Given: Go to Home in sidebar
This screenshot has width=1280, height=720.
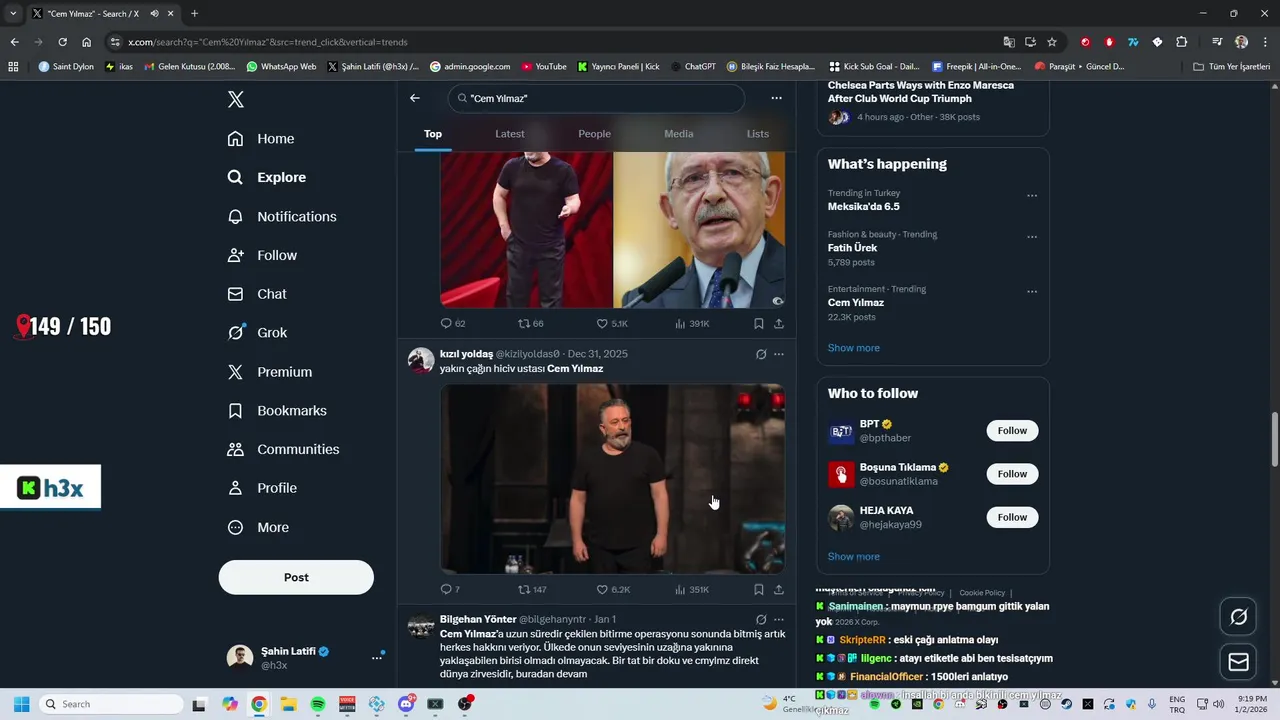Looking at the screenshot, I should pos(261,139).
